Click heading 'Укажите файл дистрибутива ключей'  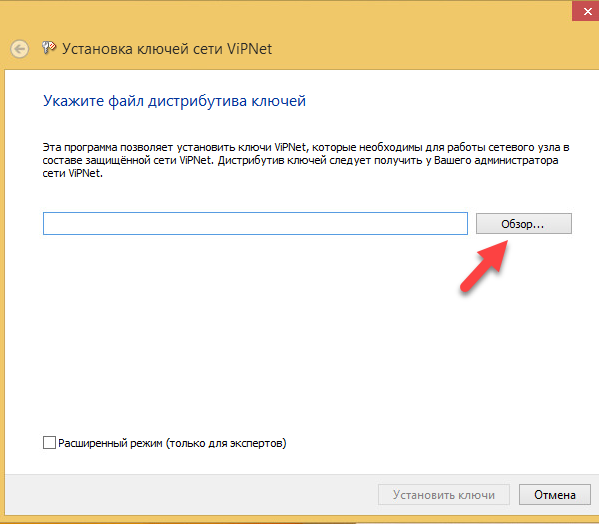tap(174, 101)
